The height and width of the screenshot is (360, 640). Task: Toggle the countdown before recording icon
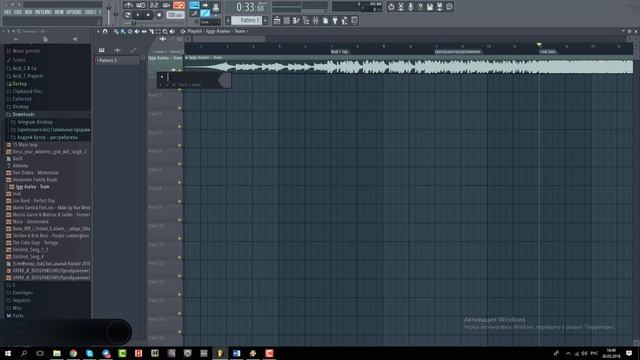[154, 5]
